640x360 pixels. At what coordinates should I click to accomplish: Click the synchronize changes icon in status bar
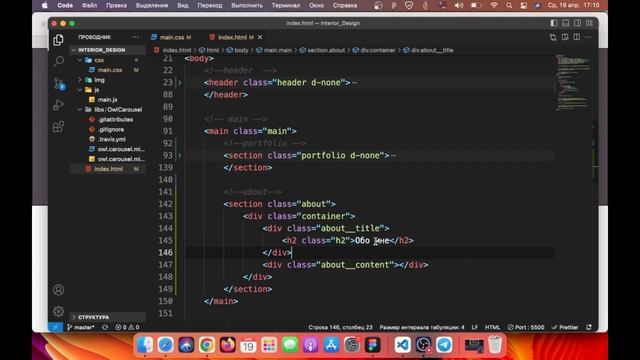point(105,327)
